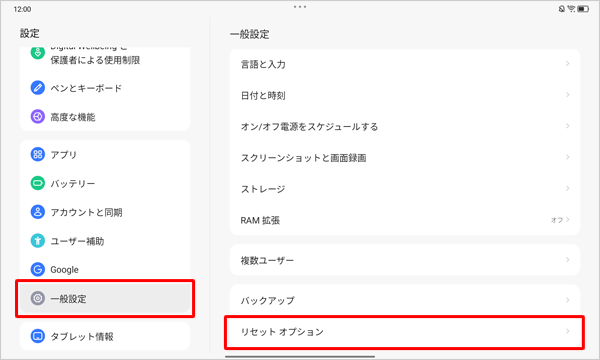Select バッテリー in sidebar
This screenshot has width=600, height=360.
tap(105, 183)
